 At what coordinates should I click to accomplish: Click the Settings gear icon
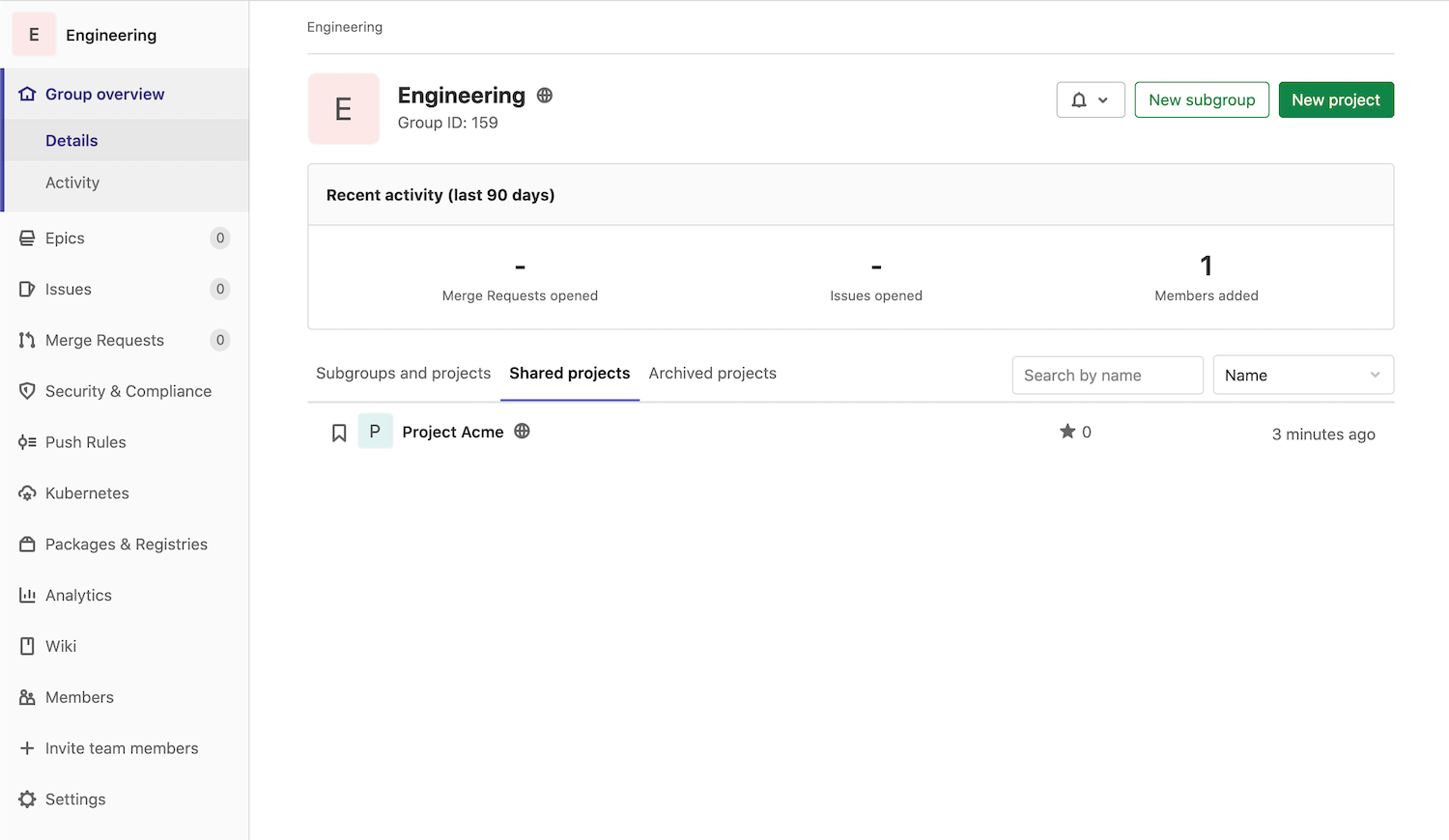point(27,799)
